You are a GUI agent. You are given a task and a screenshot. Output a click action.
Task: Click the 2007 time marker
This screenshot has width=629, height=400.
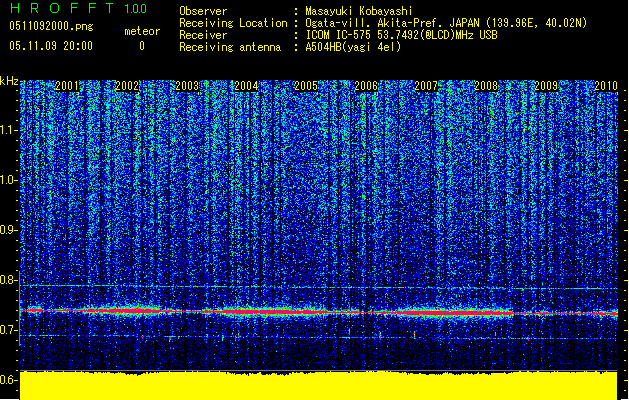click(x=426, y=86)
